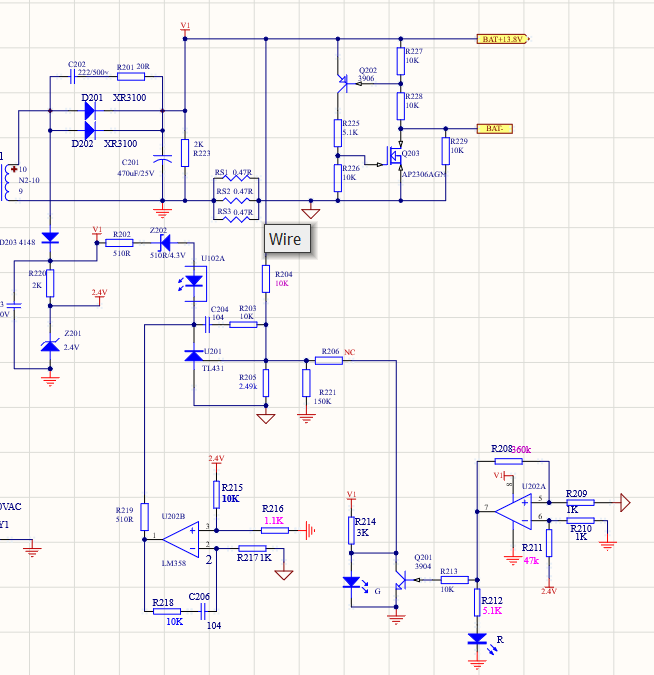Select resistor R204 symbol

266,279
